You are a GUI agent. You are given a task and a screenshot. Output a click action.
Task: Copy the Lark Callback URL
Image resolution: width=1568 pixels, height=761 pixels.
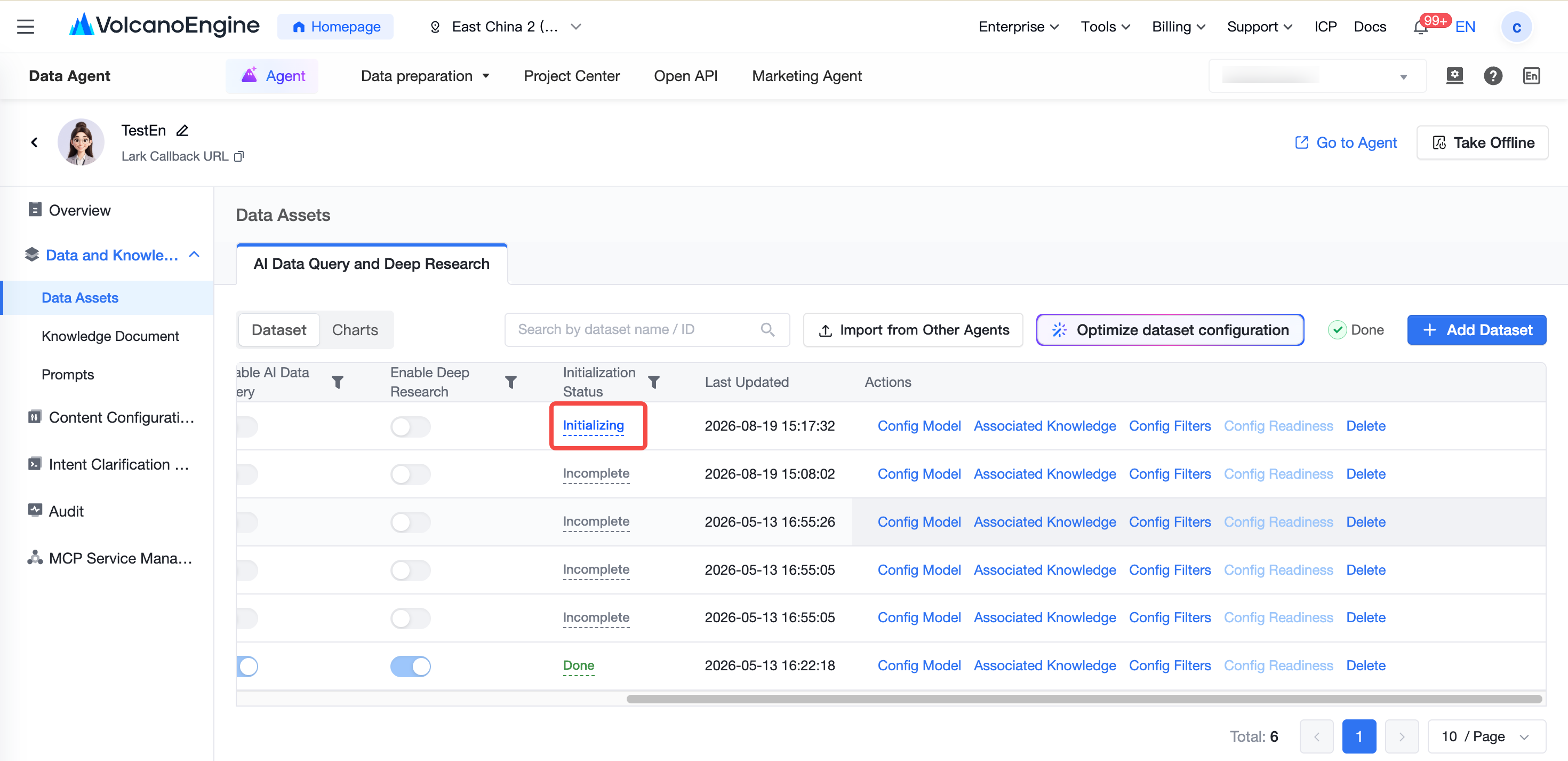coord(239,156)
